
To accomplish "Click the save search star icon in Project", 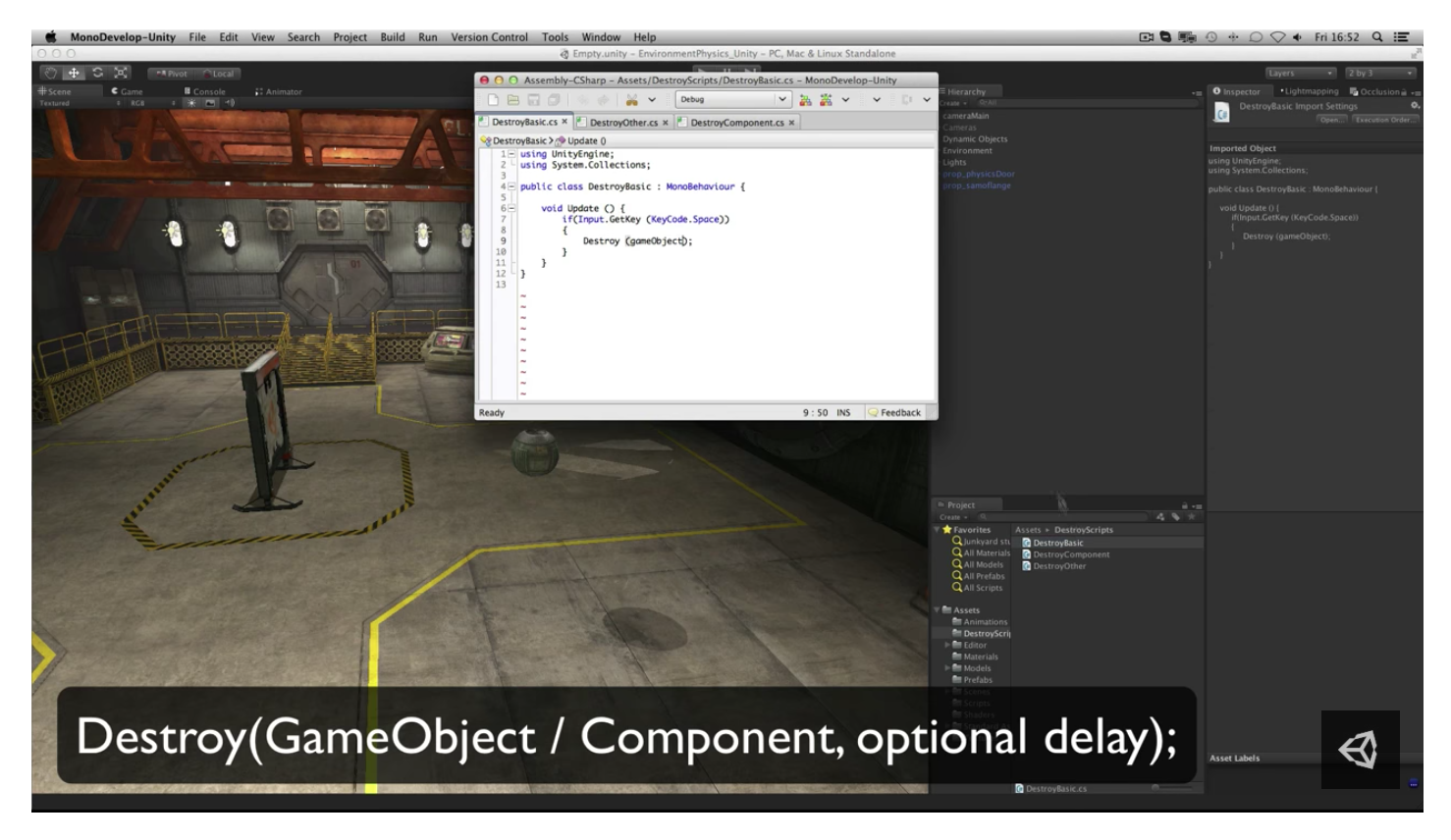I will pyautogui.click(x=1192, y=517).
